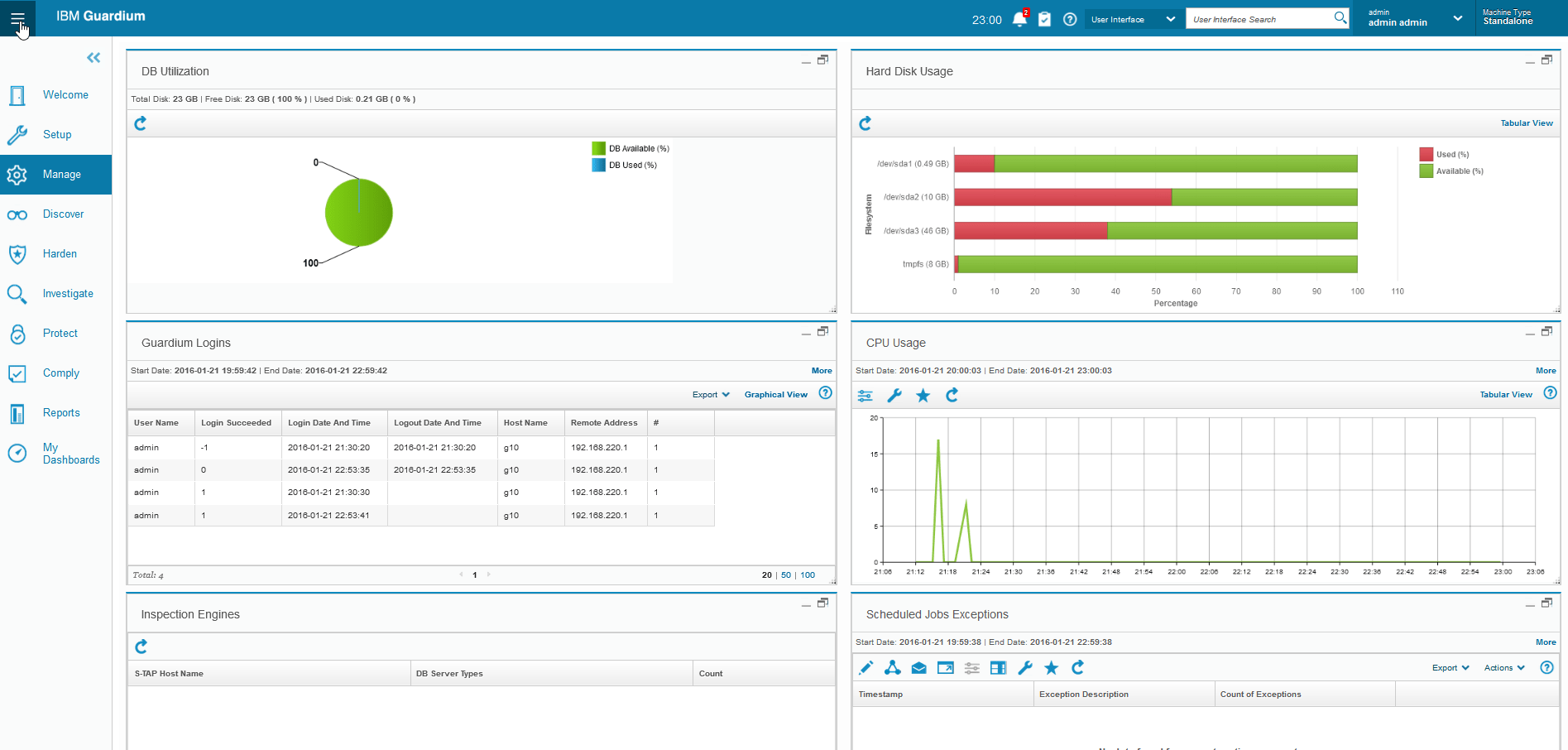Click the wrench icon in CPU Usage toolbar

click(x=894, y=396)
